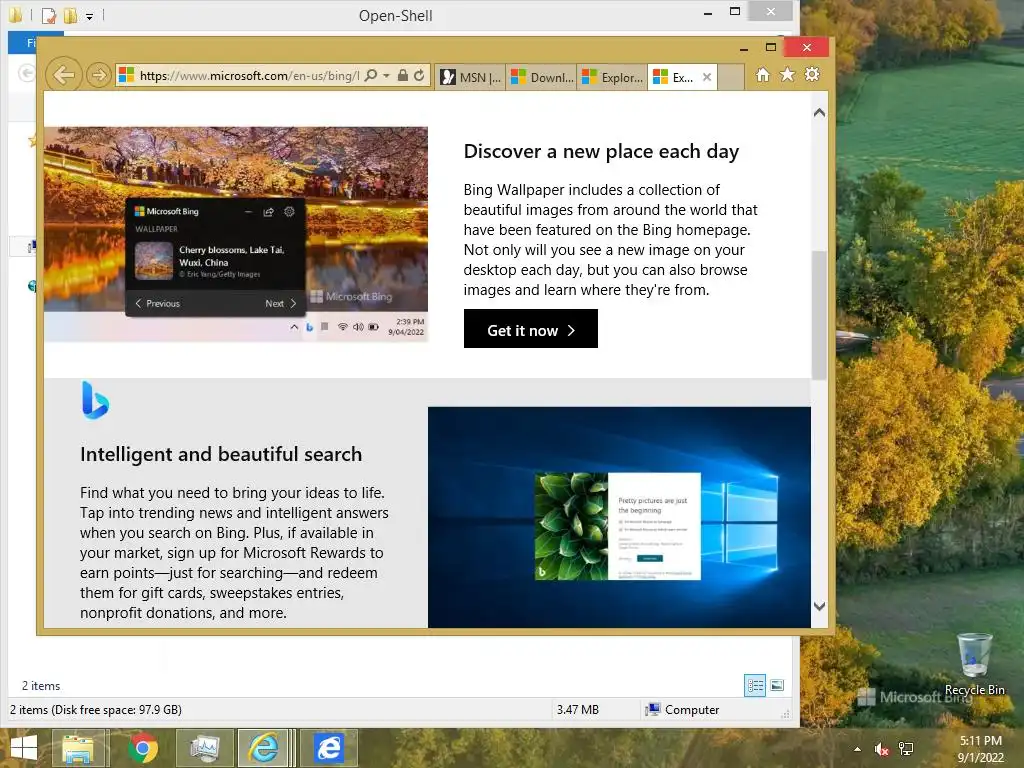Go back with Internet Explorer back arrow
The width and height of the screenshot is (1024, 768).
click(63, 75)
